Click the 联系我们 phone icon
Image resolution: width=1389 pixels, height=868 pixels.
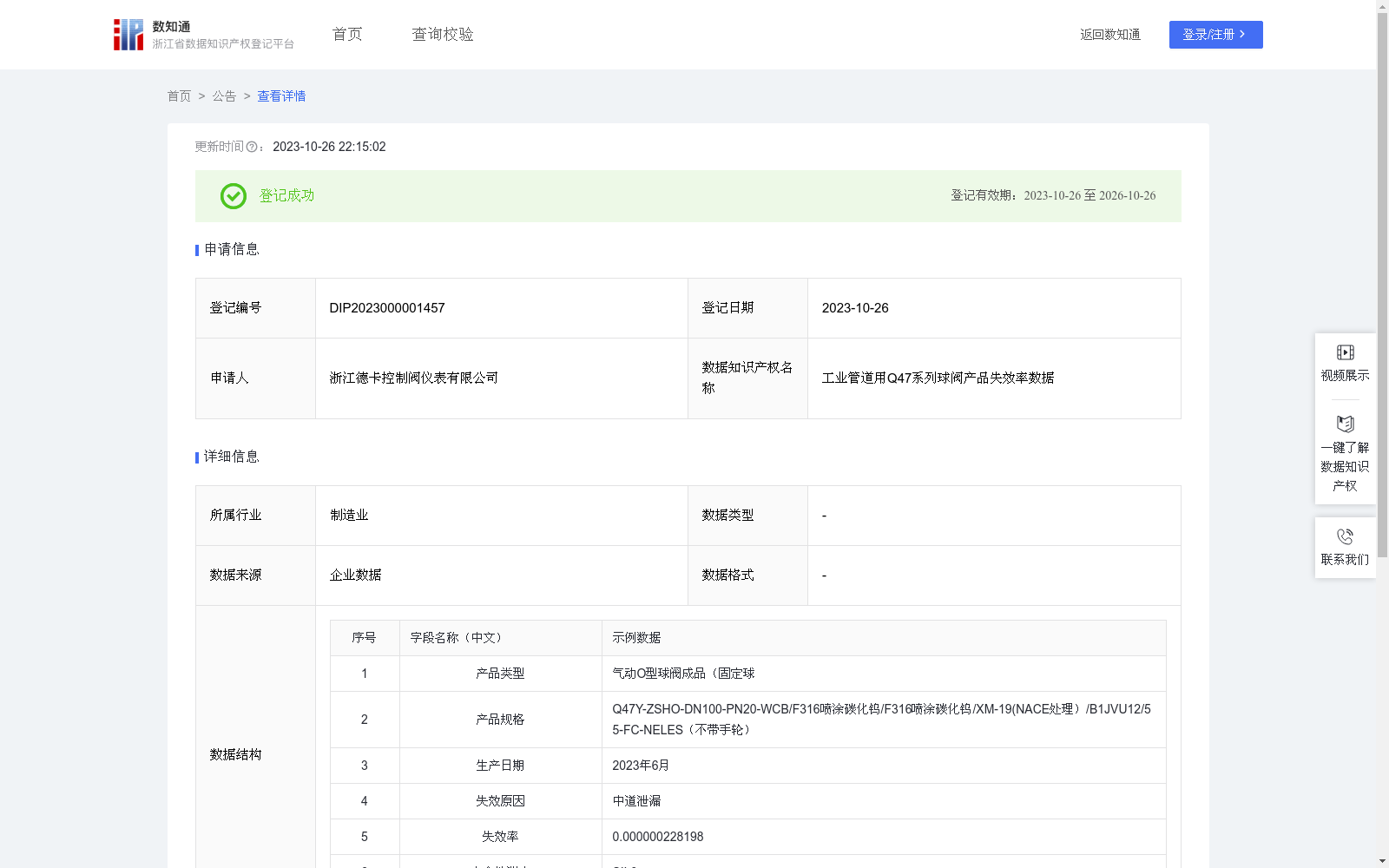tap(1345, 536)
